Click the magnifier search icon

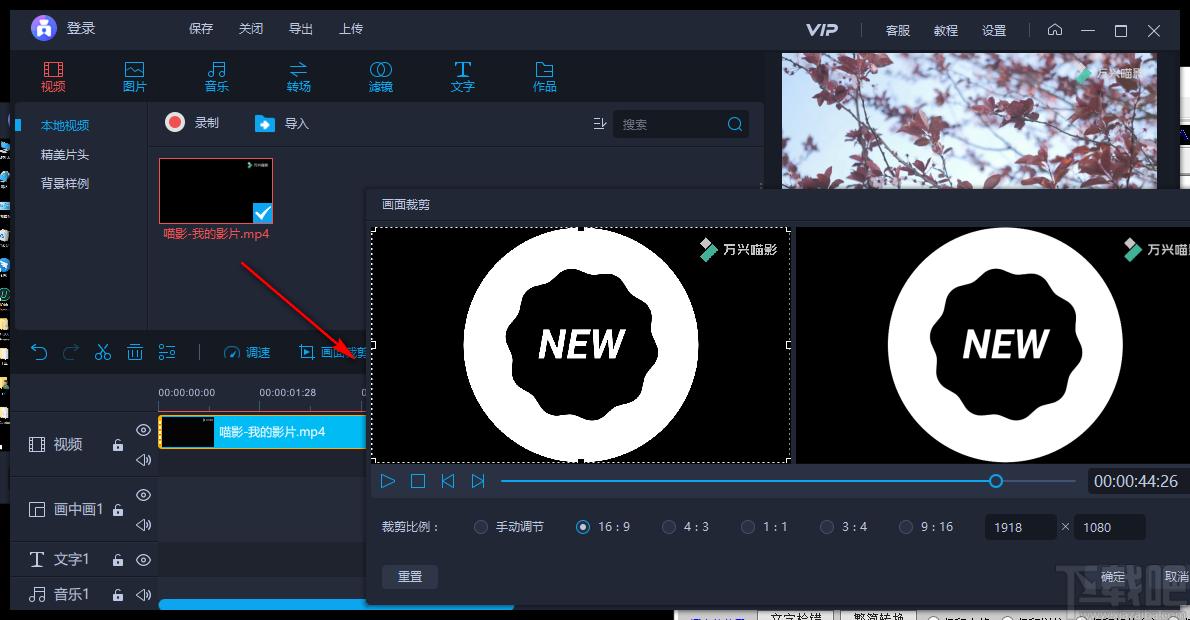point(735,124)
